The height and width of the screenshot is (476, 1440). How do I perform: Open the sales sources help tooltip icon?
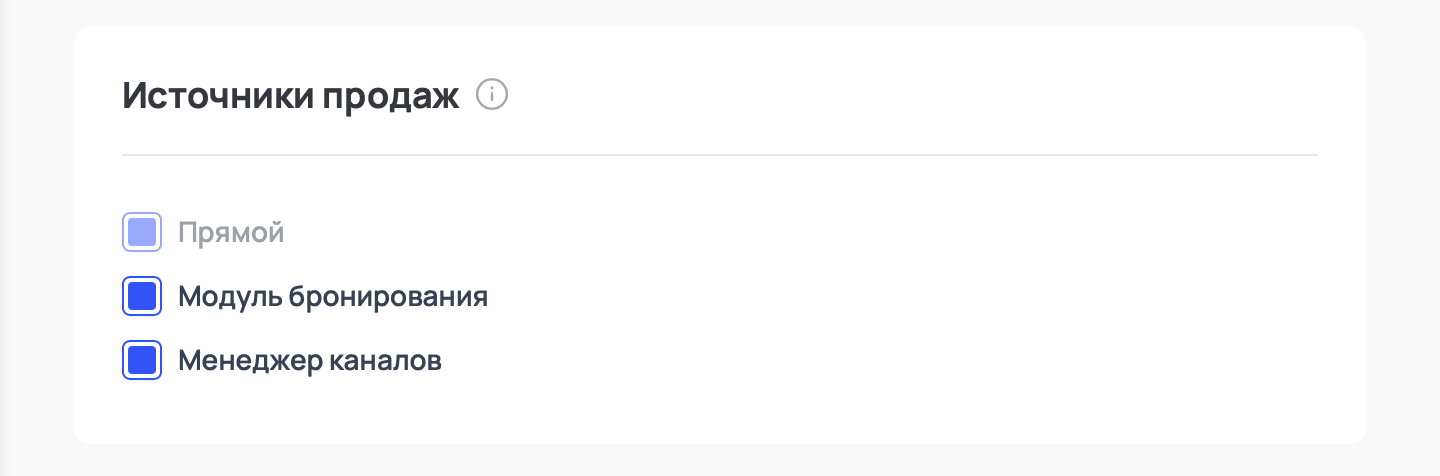coord(492,95)
